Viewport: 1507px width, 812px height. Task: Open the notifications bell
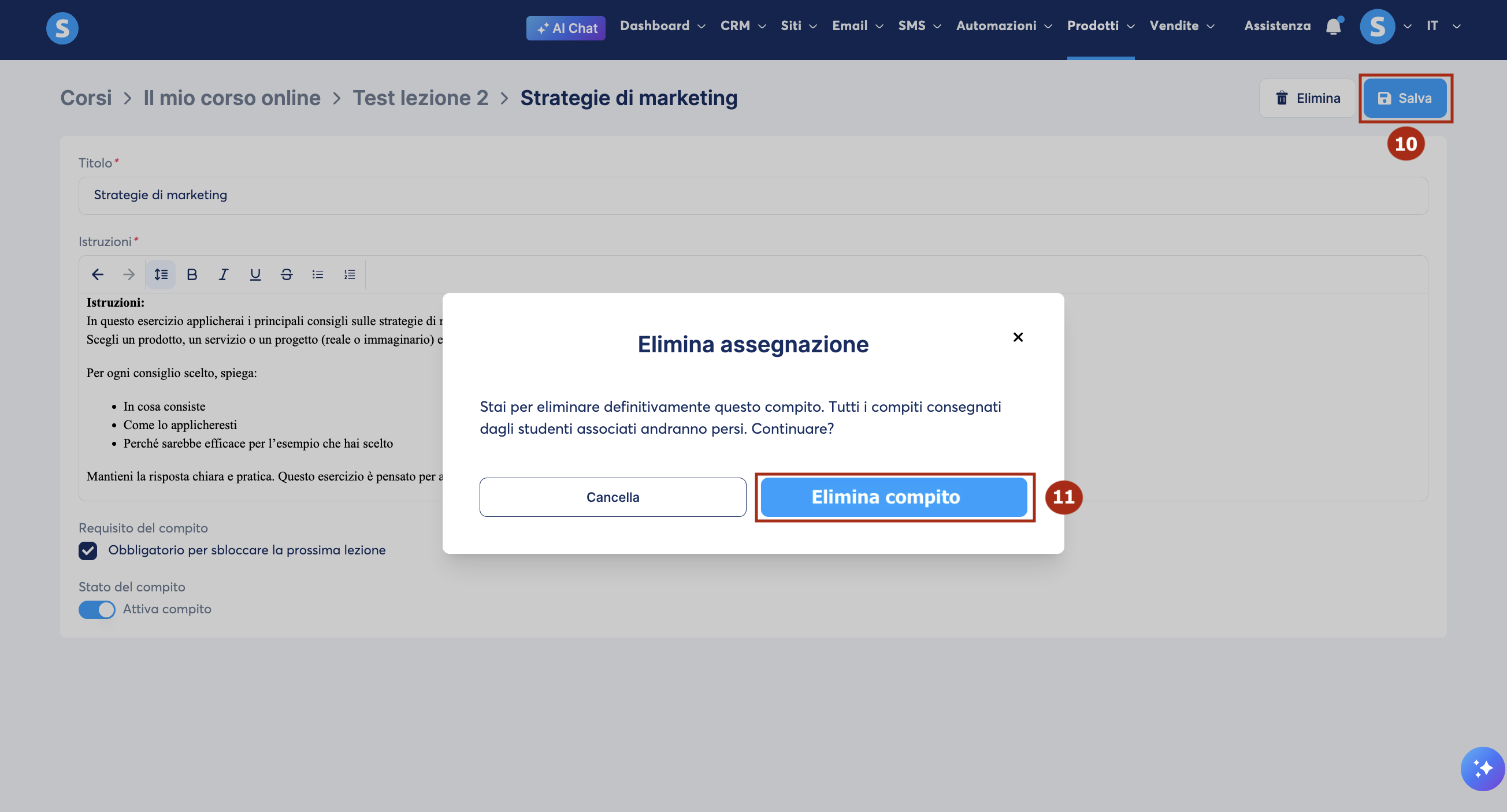[1333, 27]
